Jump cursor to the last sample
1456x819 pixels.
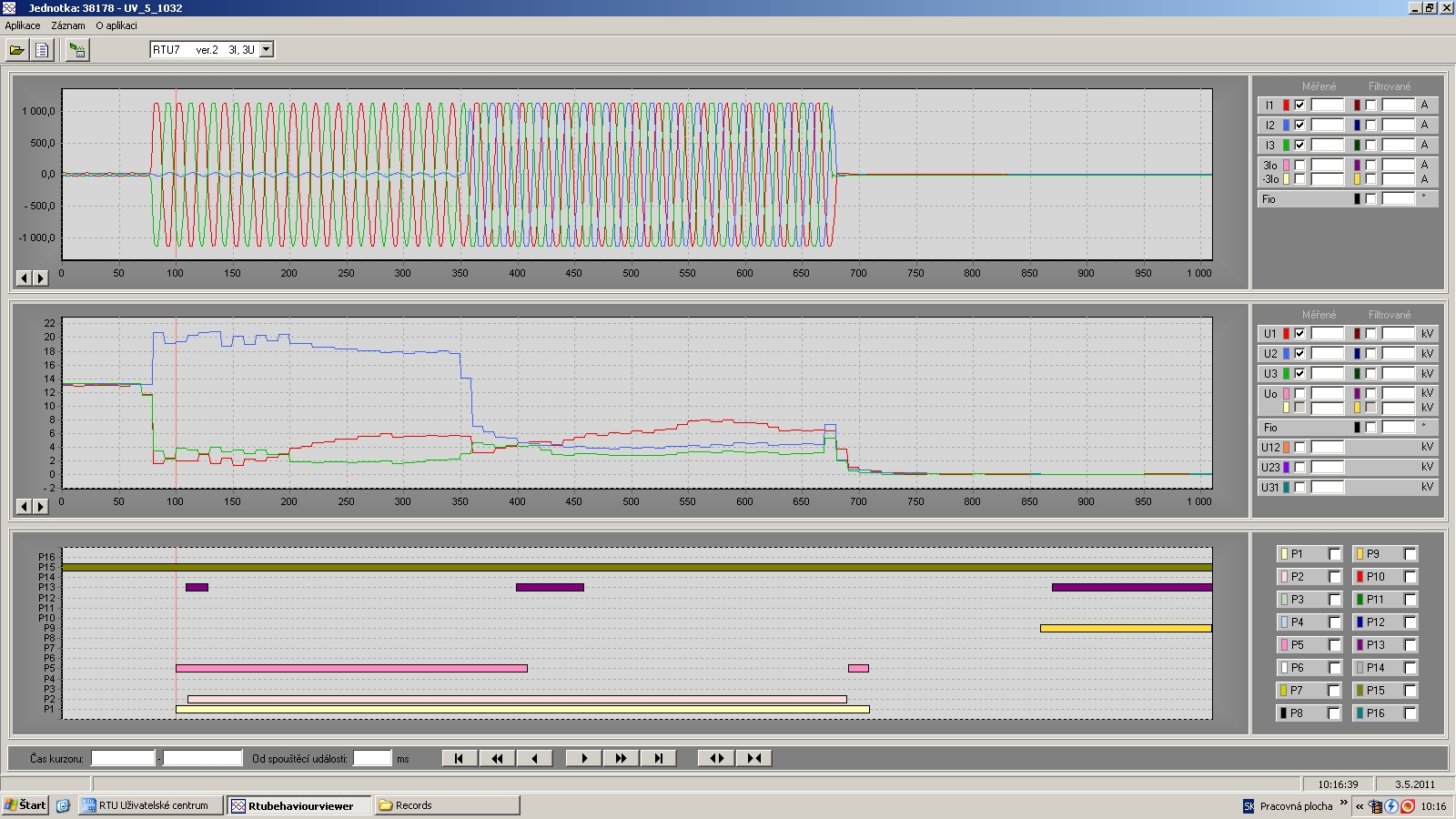pos(658,758)
